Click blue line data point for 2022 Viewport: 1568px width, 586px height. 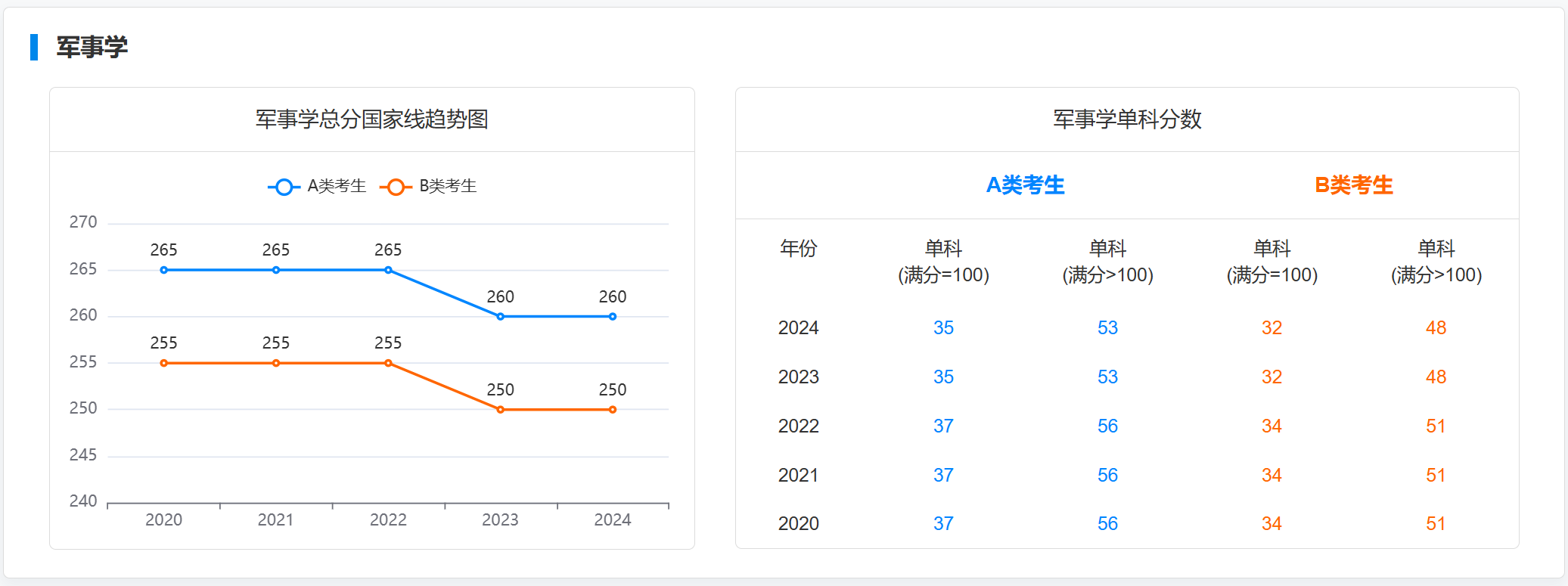click(388, 270)
